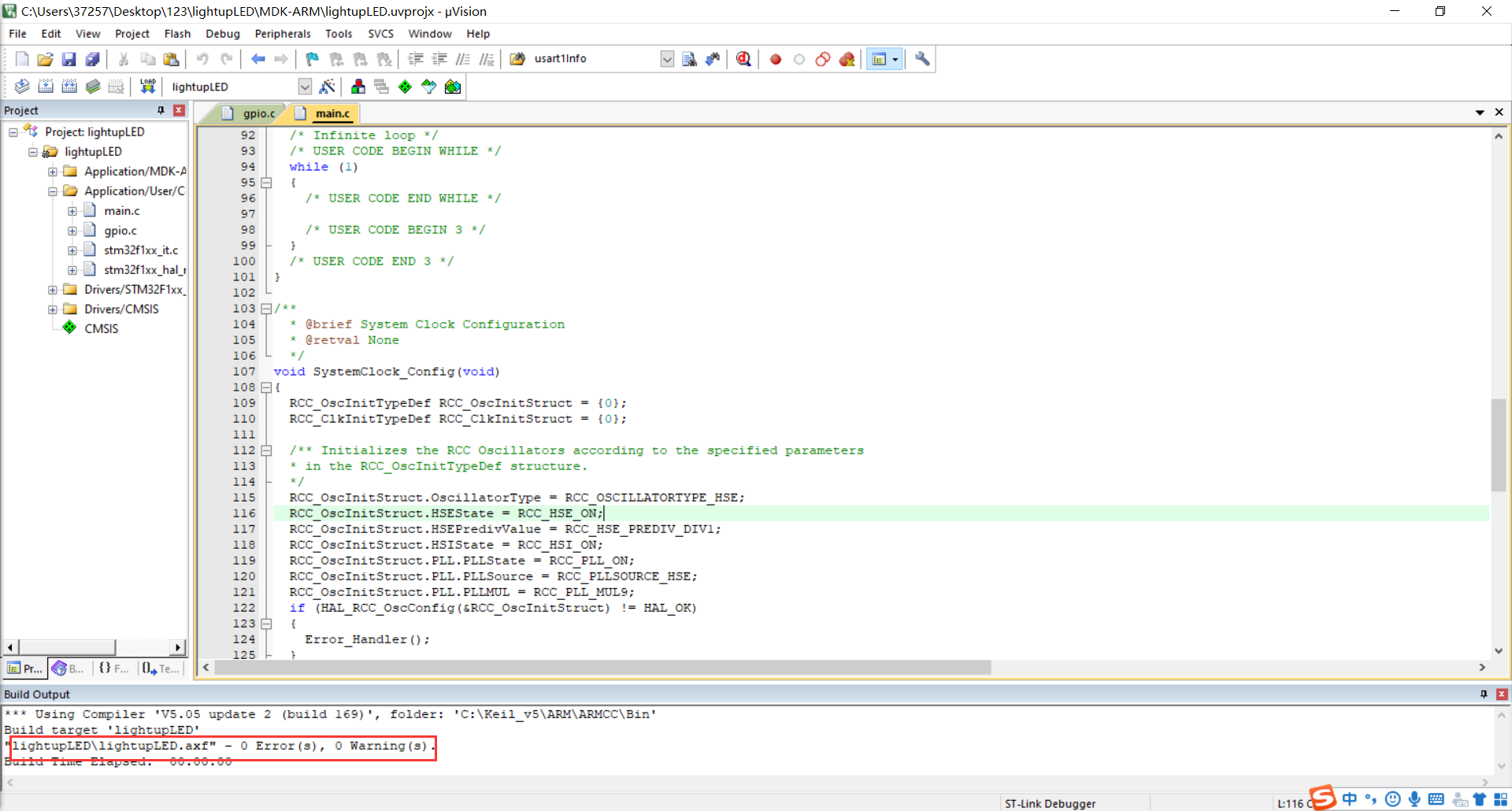Insert a breakpoint with the red dot icon
Viewport: 1512px width, 811px height.
pyautogui.click(x=776, y=59)
